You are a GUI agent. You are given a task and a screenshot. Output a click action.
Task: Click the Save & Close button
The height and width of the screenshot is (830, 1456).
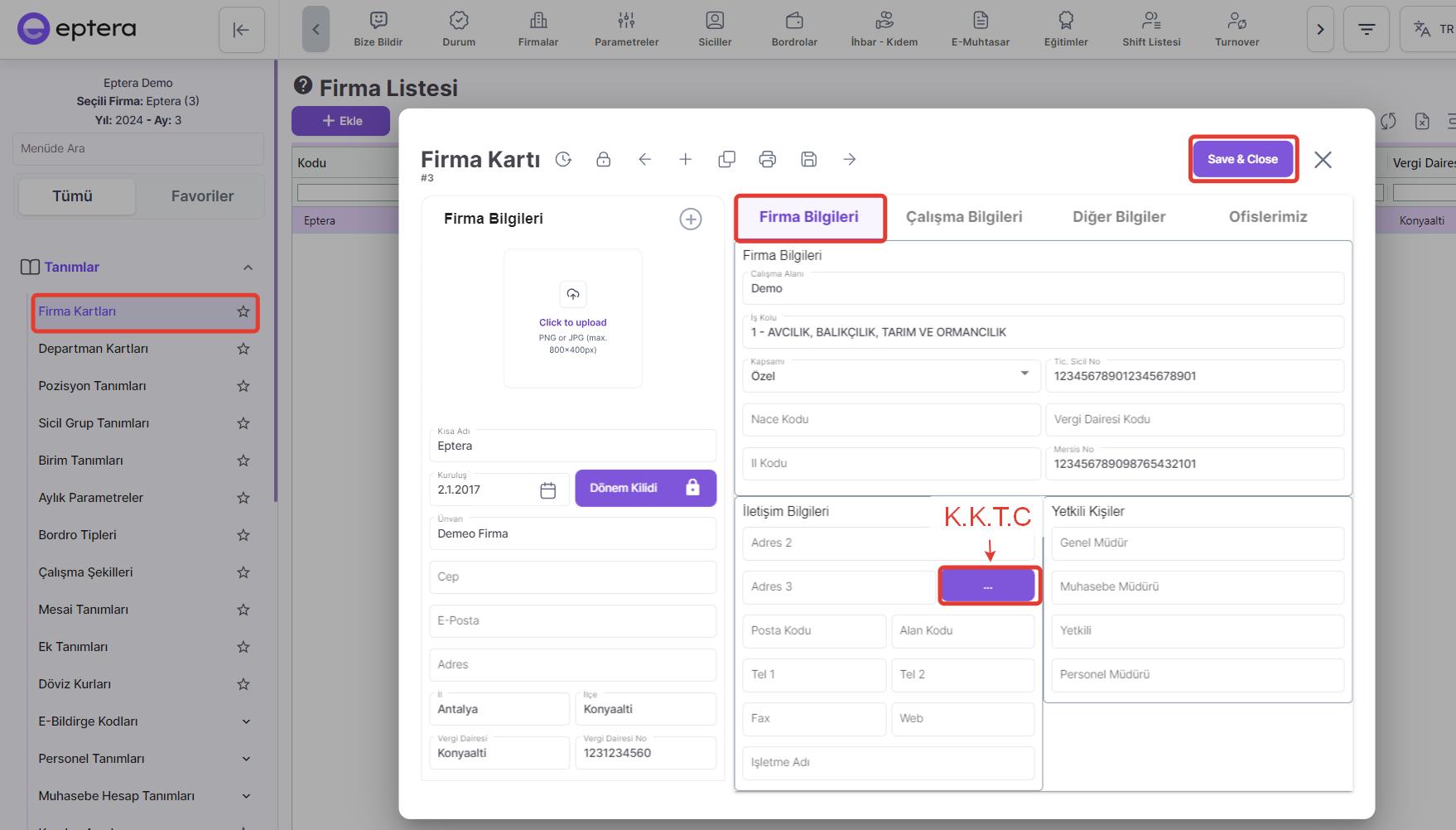click(x=1242, y=159)
